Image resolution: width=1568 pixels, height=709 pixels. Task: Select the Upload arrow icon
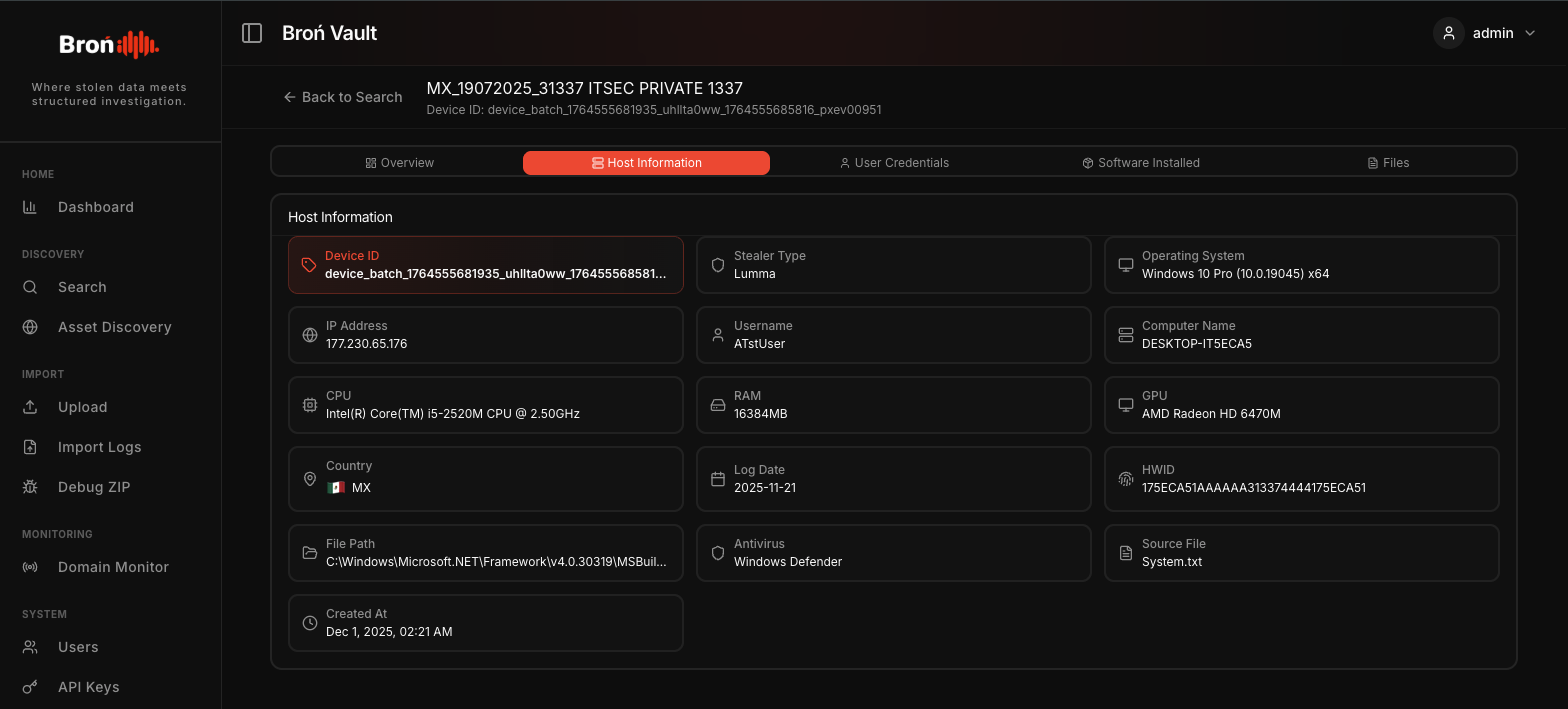click(30, 407)
